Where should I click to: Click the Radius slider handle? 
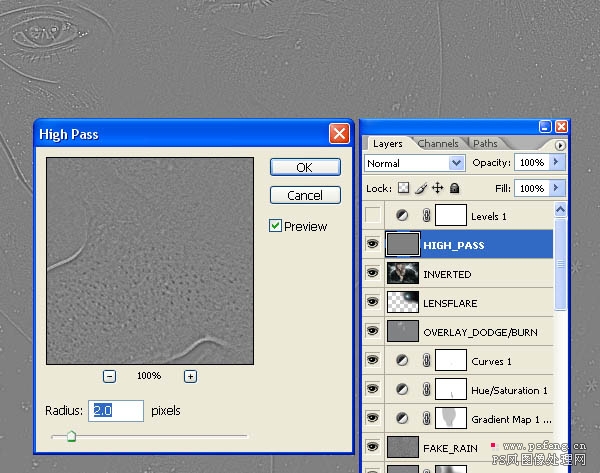click(x=71, y=436)
